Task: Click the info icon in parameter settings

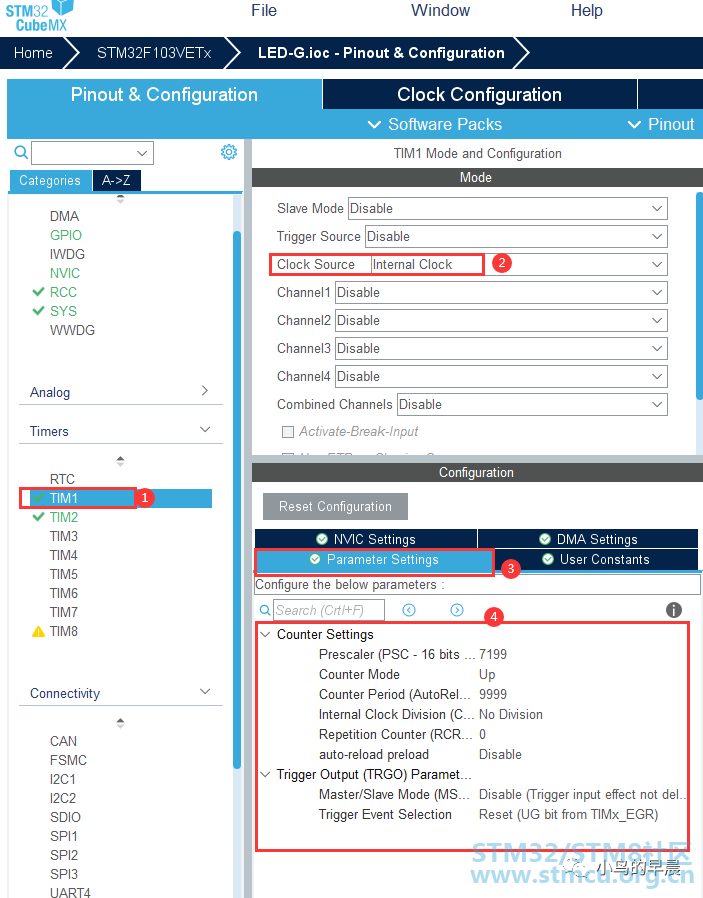Action: 674,610
